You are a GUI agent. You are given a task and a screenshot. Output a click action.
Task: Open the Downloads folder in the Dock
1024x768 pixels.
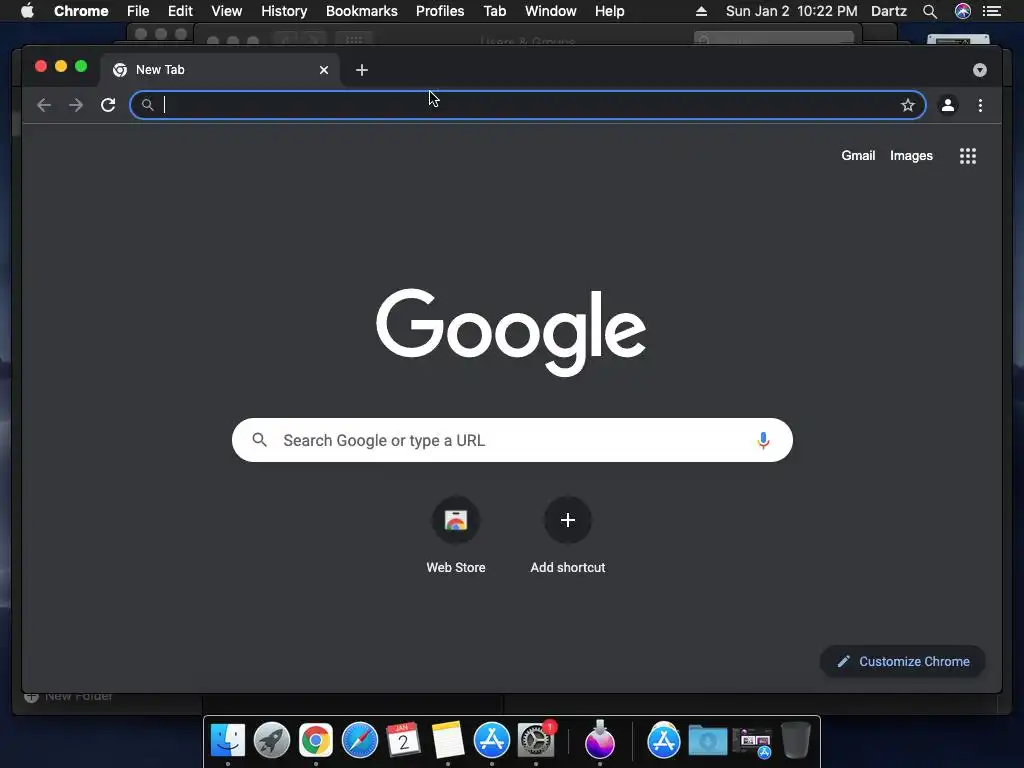pos(708,740)
